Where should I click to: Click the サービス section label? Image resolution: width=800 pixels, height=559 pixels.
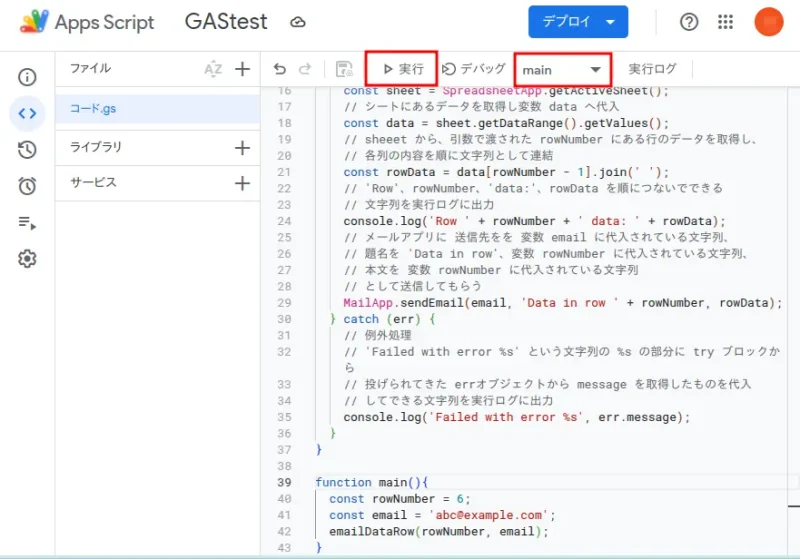(93, 183)
